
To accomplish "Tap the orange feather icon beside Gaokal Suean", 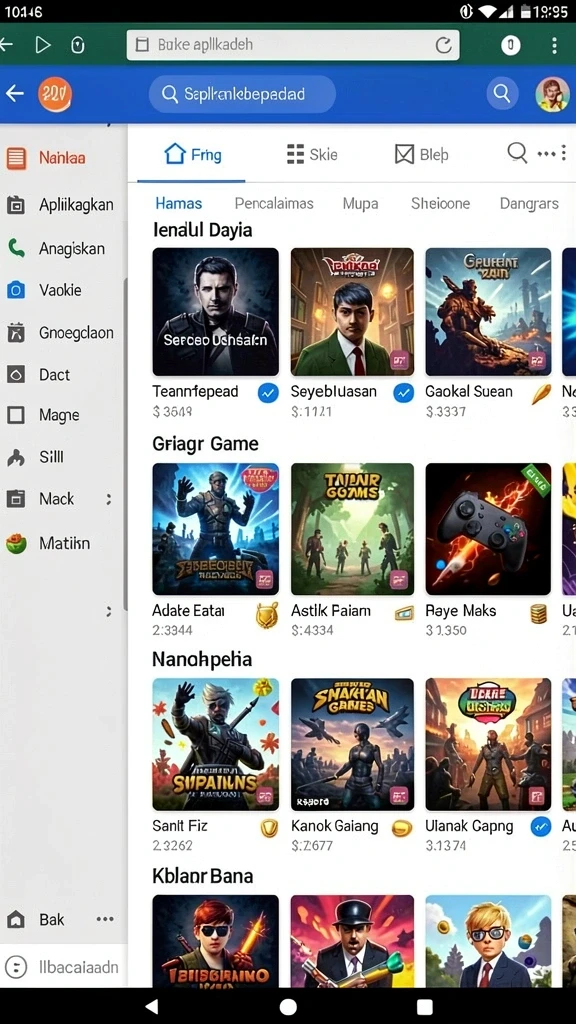I will point(541,393).
